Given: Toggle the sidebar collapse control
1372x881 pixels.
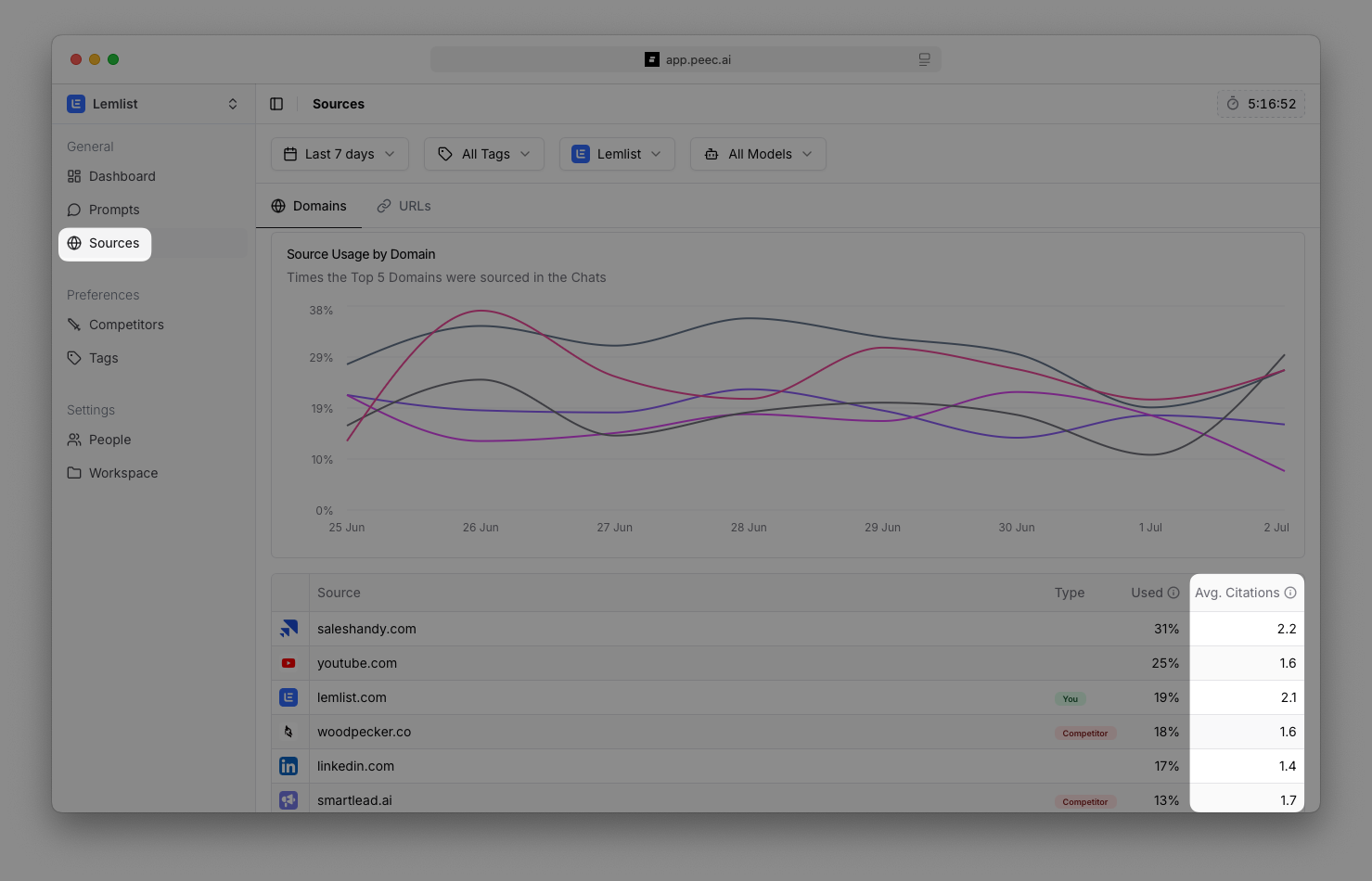Looking at the screenshot, I should point(276,104).
